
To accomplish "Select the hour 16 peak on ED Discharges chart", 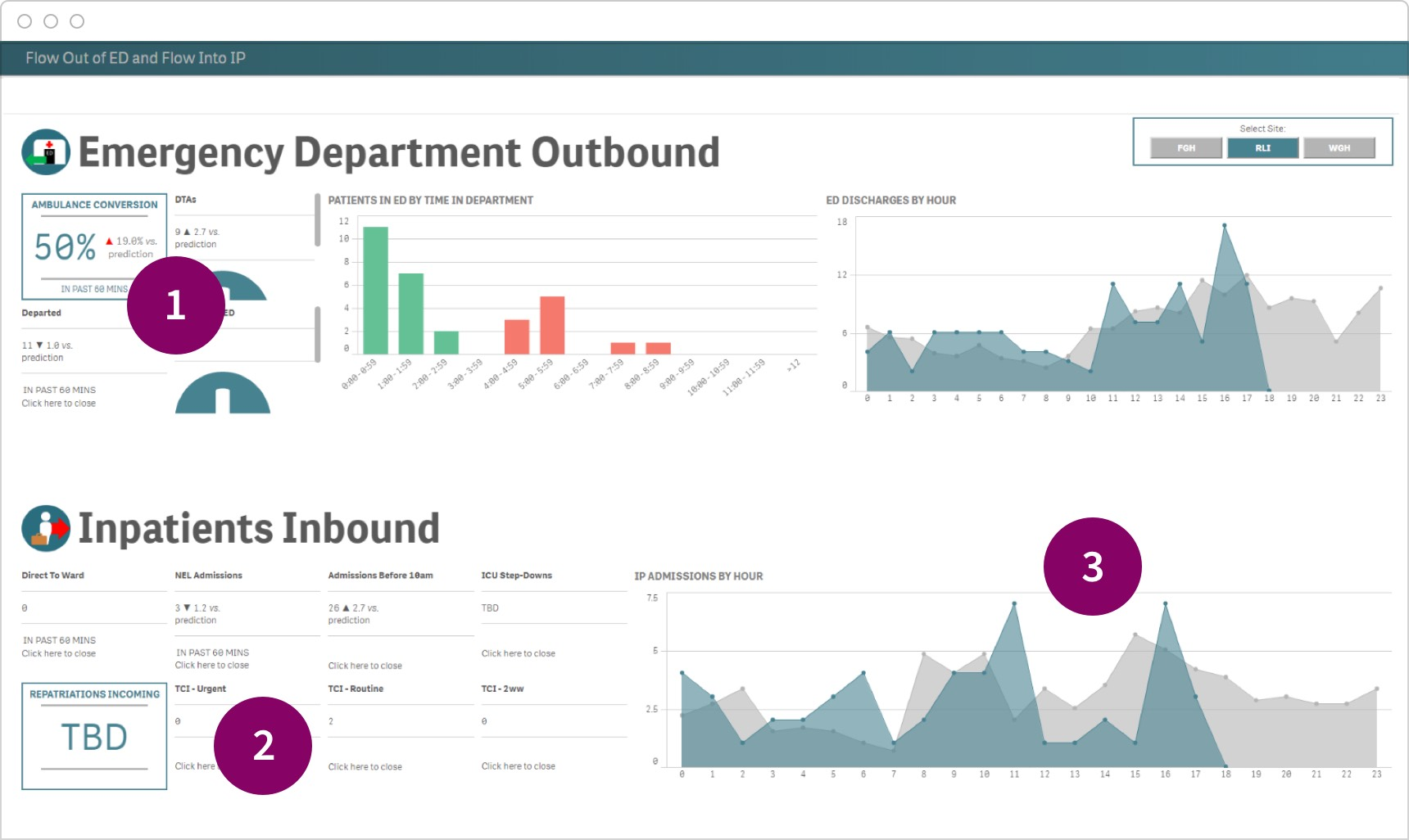I will [x=1224, y=226].
